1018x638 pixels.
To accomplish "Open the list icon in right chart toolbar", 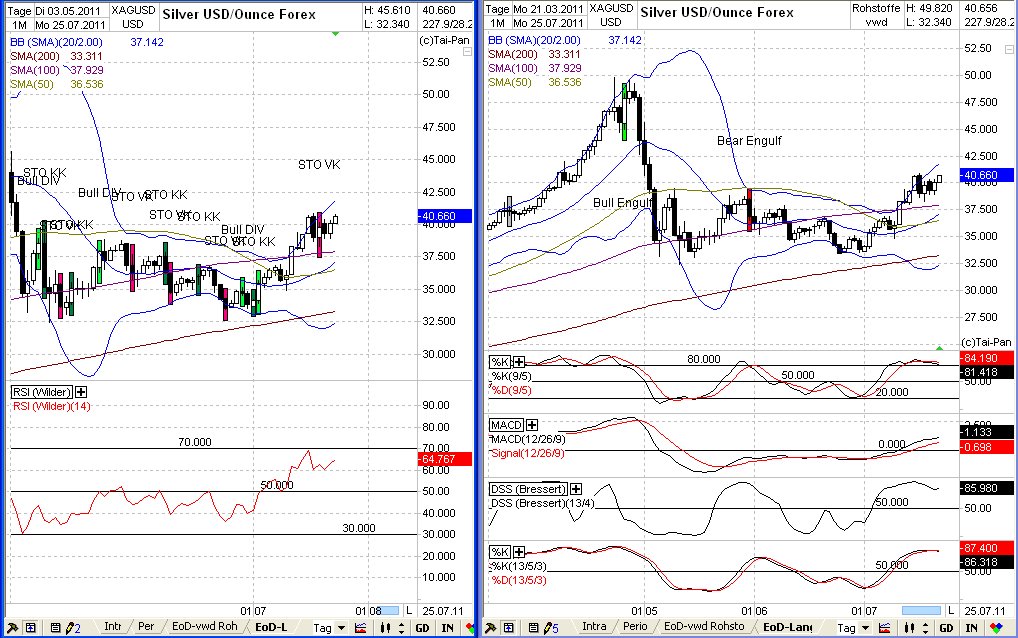I will click(534, 628).
